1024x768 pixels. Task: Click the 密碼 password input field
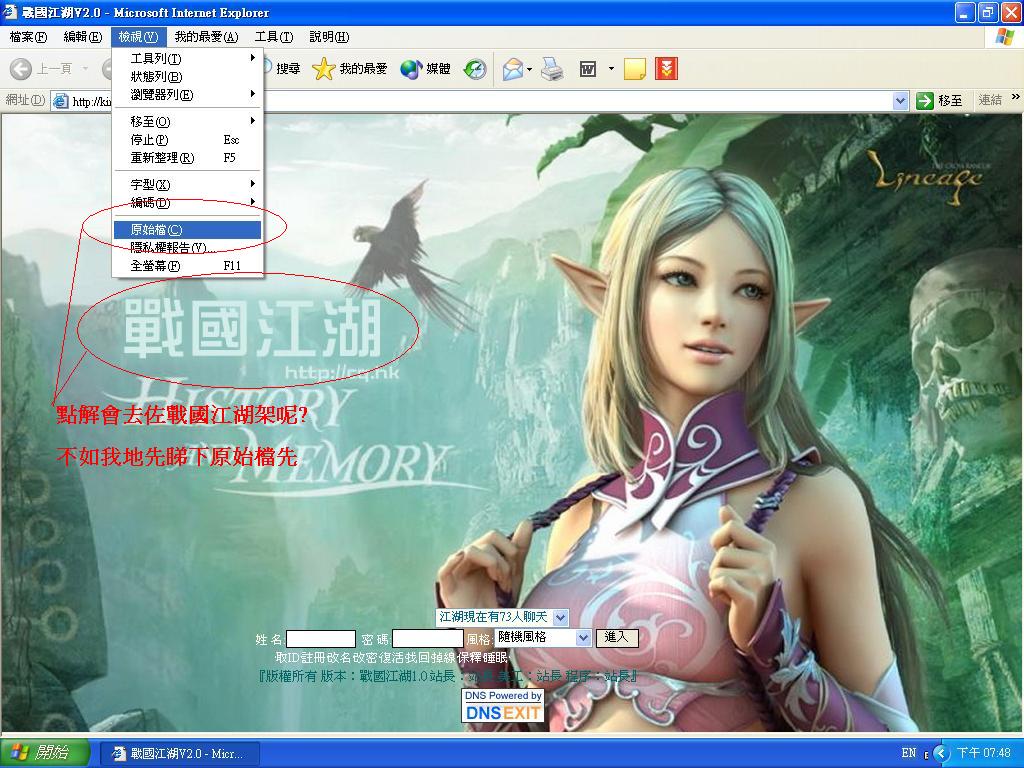click(x=428, y=639)
